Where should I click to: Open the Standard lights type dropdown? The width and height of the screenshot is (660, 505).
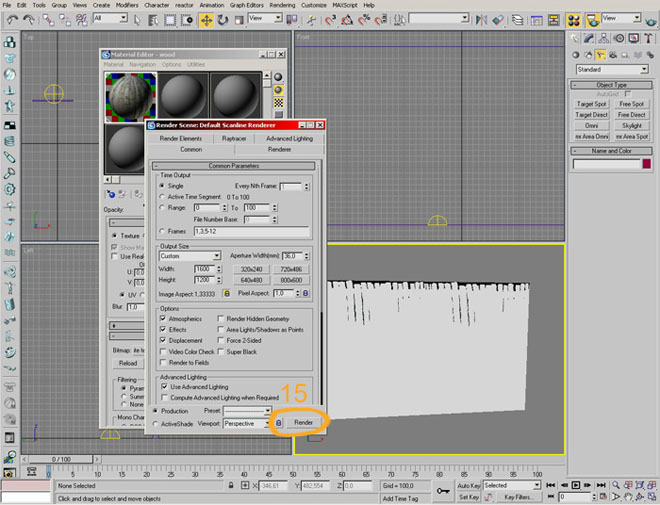tap(613, 70)
